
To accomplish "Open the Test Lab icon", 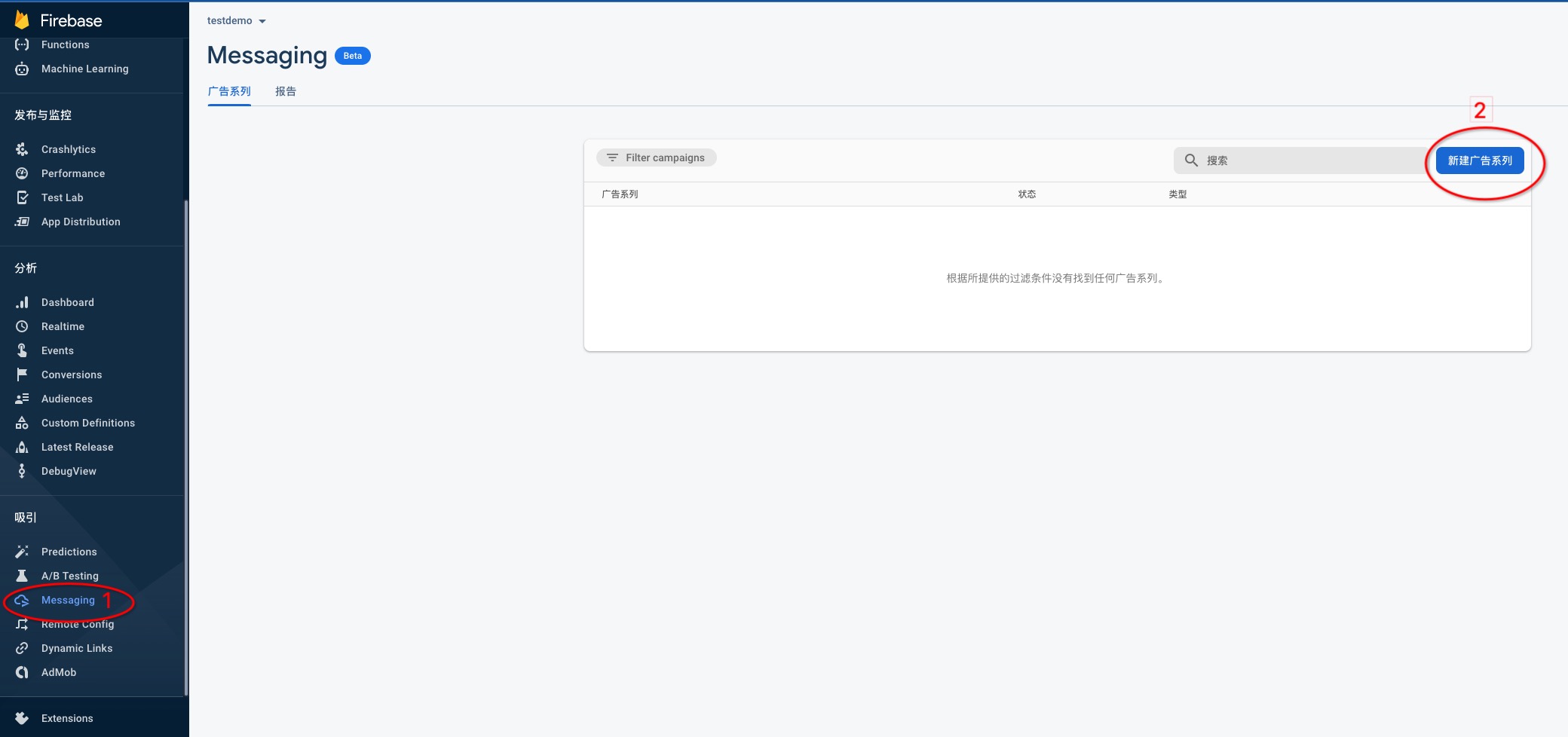I will pos(22,197).
